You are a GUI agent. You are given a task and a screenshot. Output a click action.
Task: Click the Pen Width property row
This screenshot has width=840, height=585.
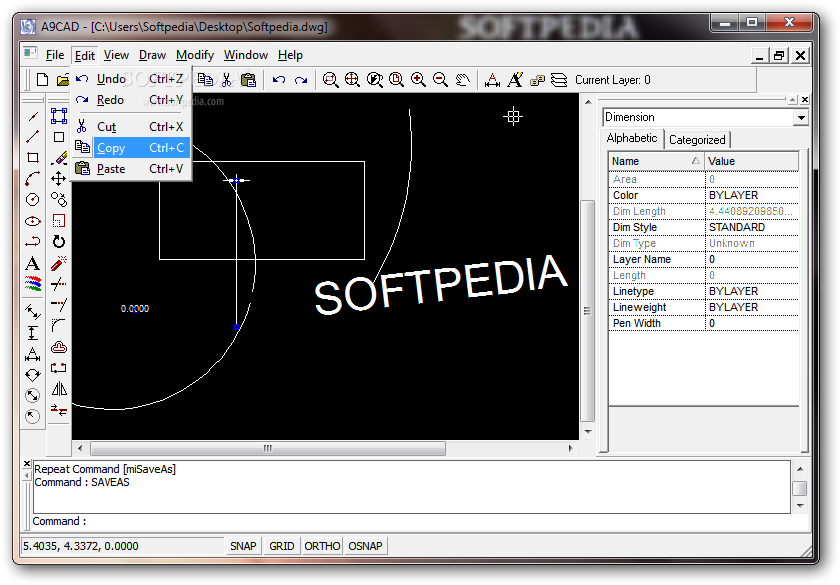703,324
